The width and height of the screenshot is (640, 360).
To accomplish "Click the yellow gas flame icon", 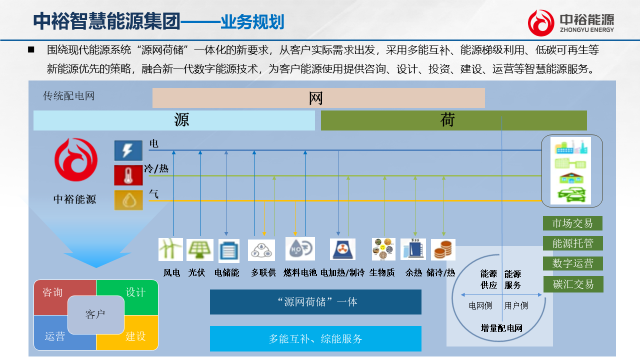I will tap(128, 200).
